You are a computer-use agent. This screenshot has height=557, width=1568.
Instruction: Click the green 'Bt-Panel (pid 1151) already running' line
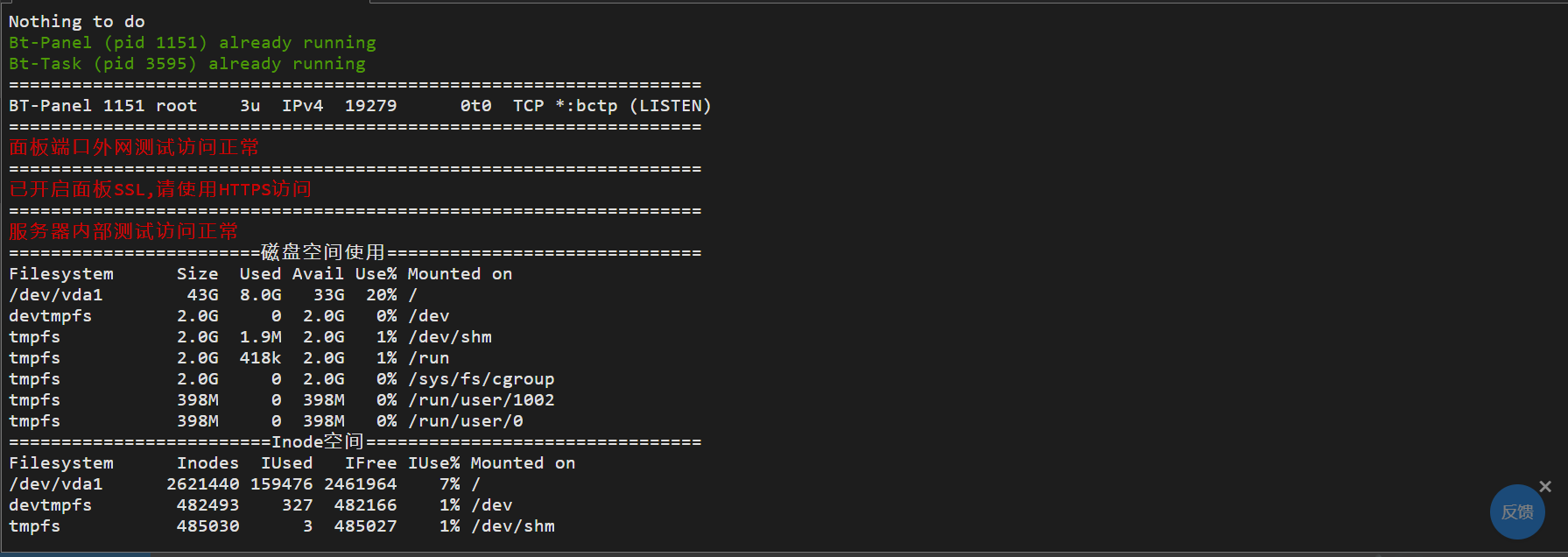(193, 43)
